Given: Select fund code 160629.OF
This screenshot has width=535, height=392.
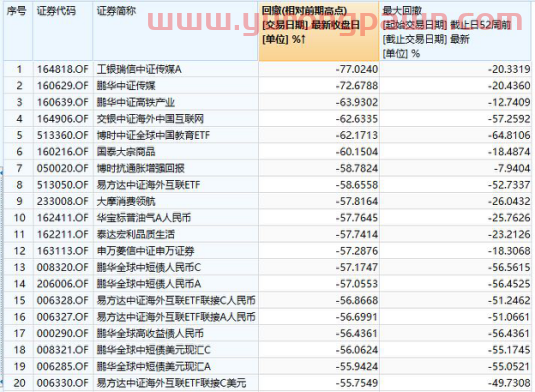Looking at the screenshot, I should (x=62, y=86).
